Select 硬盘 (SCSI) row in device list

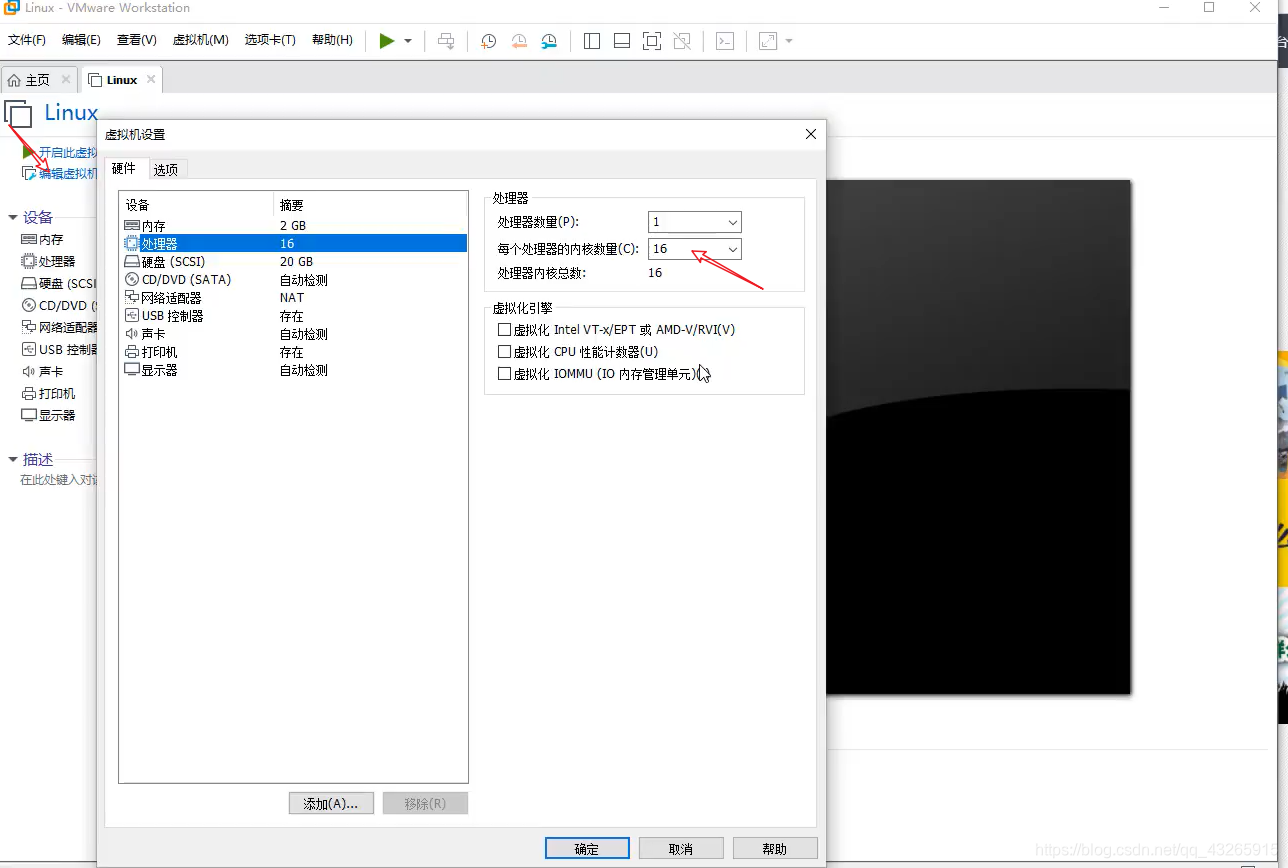coord(293,261)
